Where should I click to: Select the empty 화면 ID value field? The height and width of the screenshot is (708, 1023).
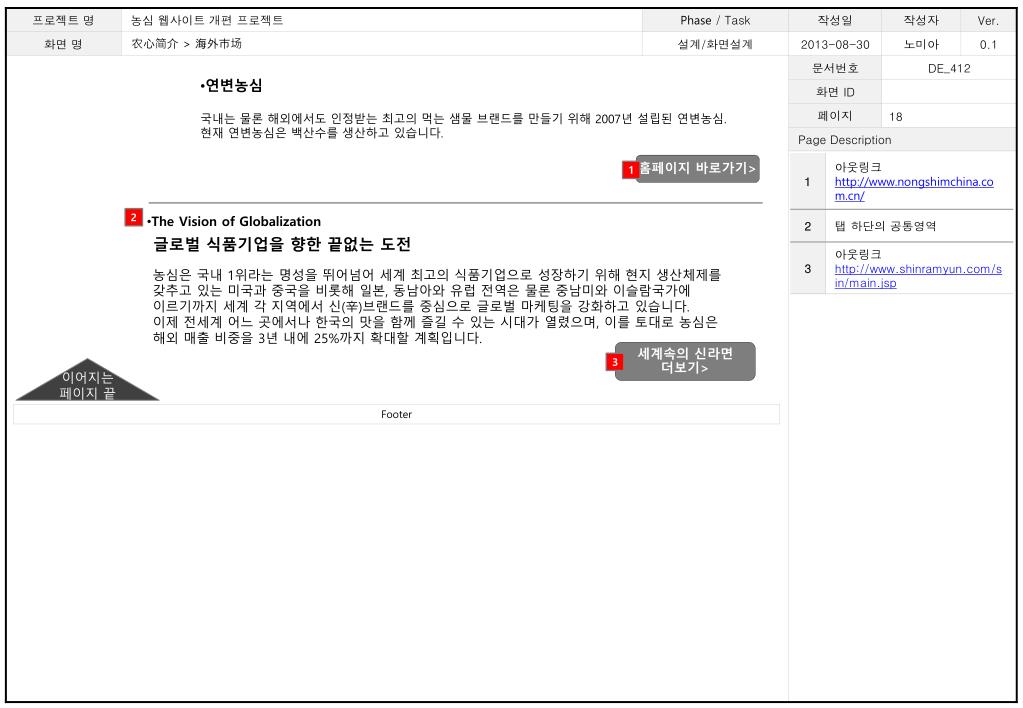(x=949, y=92)
